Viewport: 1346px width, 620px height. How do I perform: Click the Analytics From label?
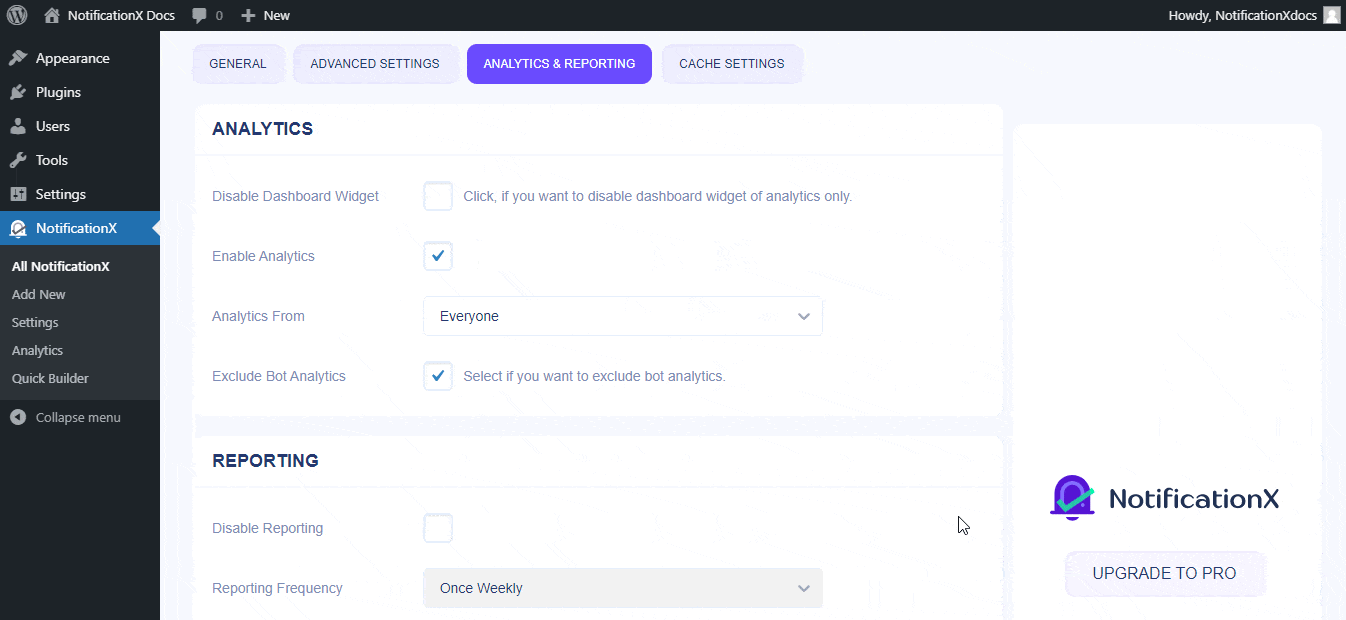pos(259,316)
